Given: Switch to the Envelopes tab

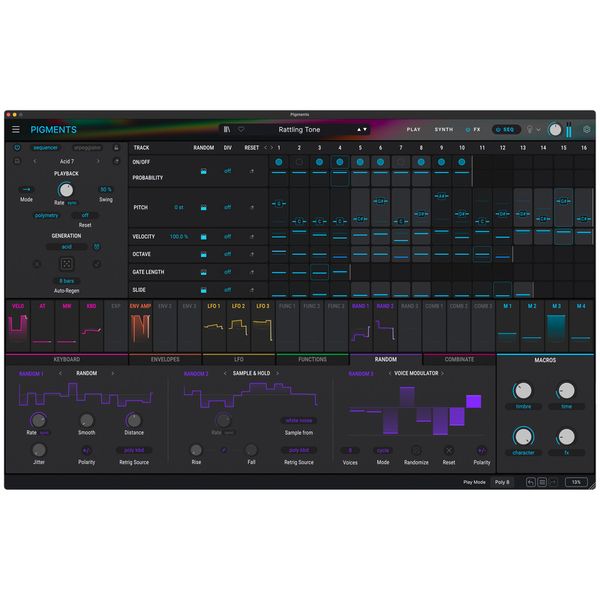Looking at the screenshot, I should click(165, 359).
